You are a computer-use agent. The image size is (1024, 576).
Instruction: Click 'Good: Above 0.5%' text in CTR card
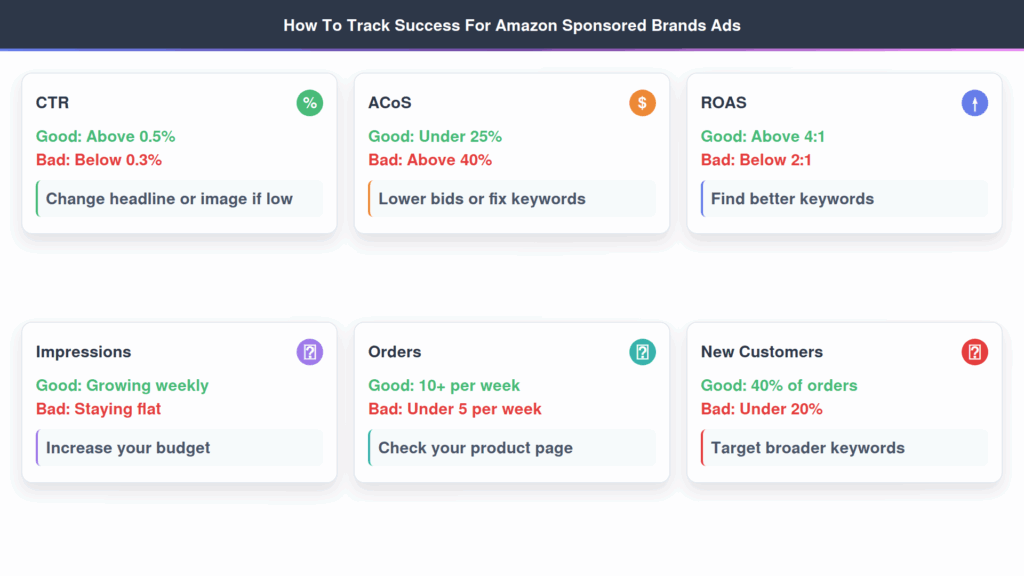tap(105, 136)
